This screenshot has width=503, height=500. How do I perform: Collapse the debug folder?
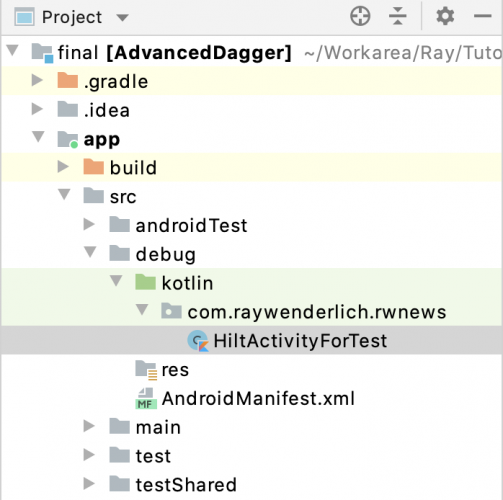click(x=90, y=252)
